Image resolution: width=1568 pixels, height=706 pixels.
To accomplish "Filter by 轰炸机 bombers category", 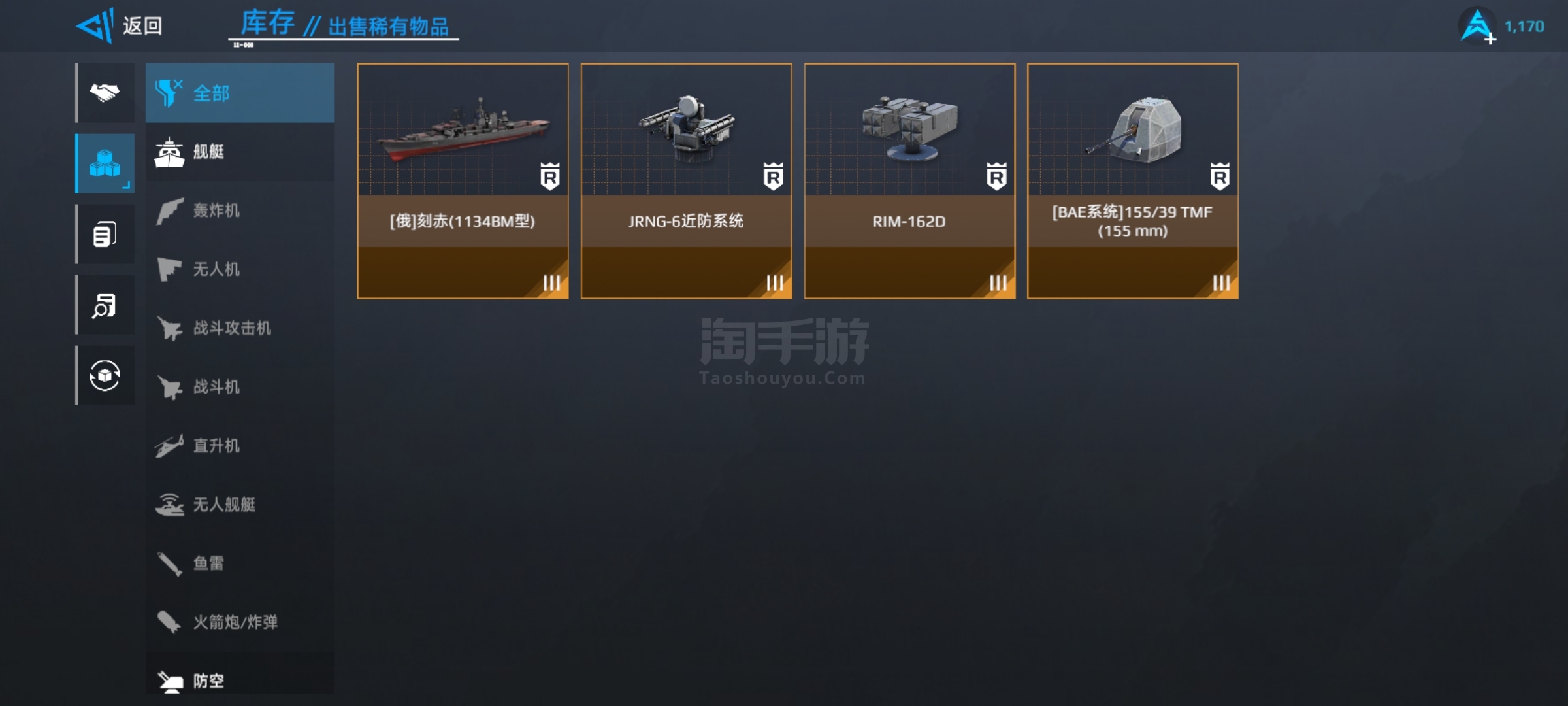I will tap(240, 210).
